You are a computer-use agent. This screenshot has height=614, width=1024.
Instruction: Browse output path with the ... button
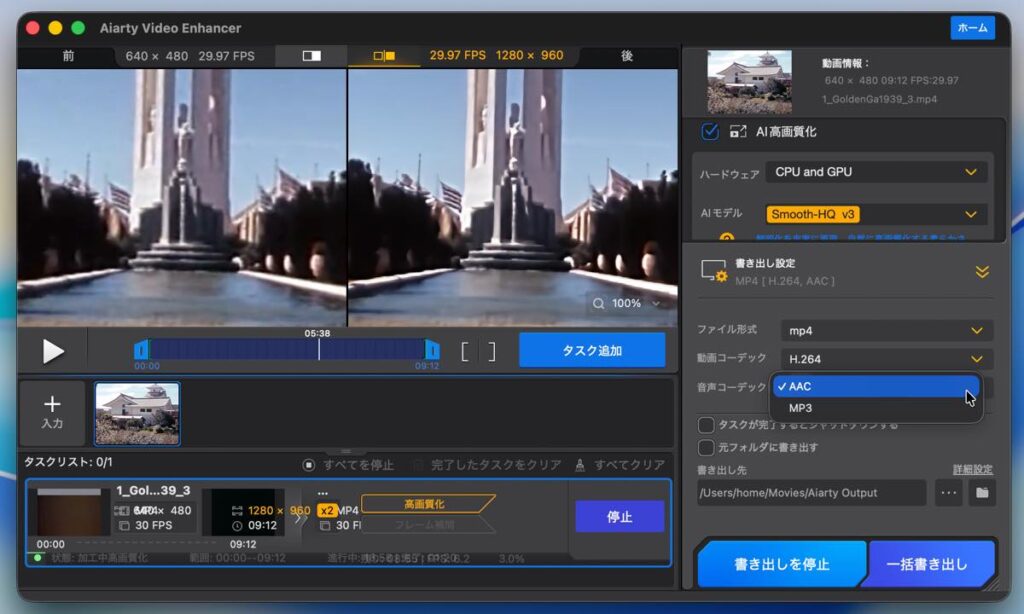tap(948, 493)
